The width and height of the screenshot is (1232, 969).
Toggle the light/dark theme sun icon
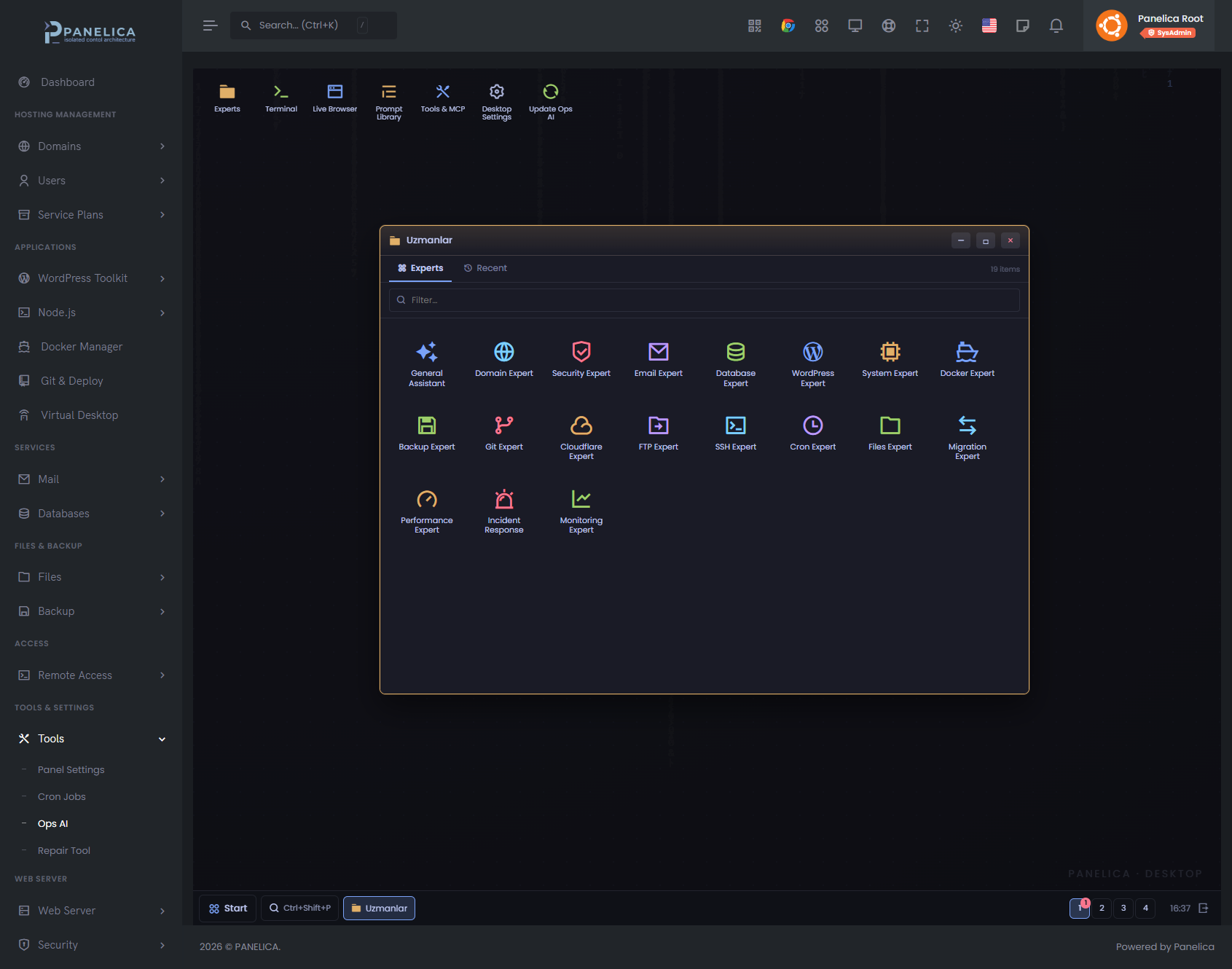[956, 25]
